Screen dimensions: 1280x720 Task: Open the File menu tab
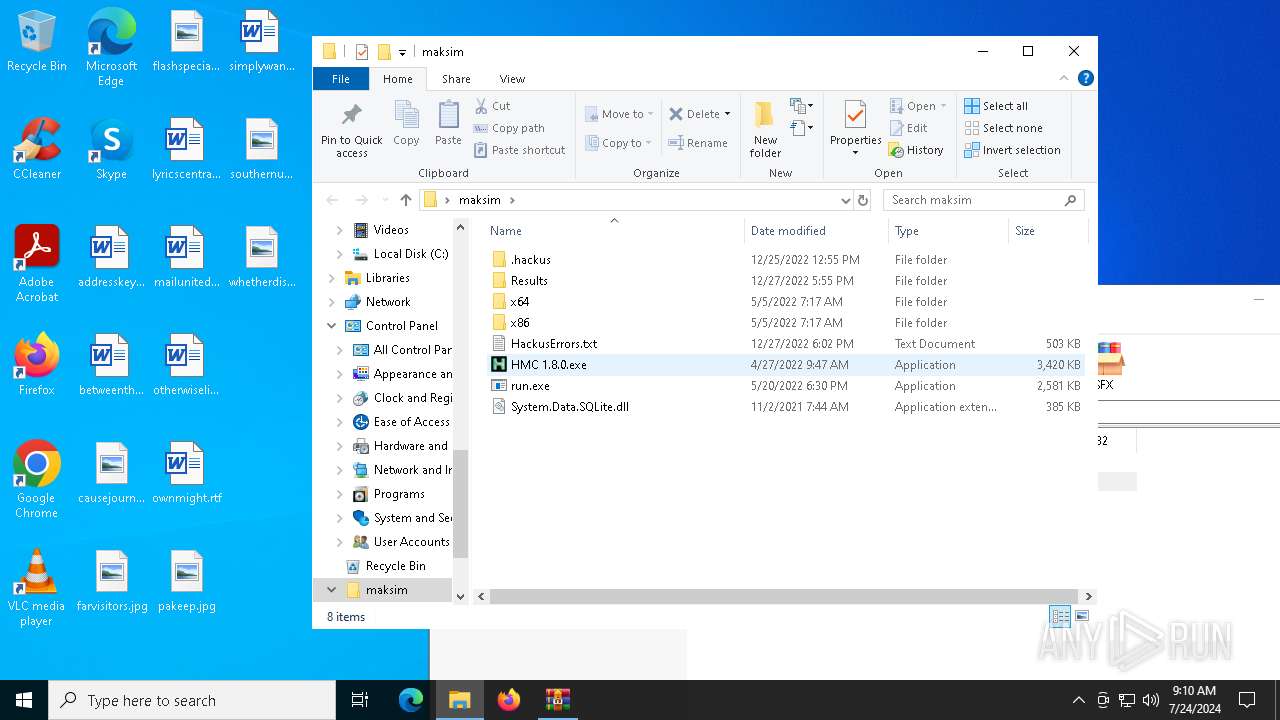pyautogui.click(x=341, y=79)
